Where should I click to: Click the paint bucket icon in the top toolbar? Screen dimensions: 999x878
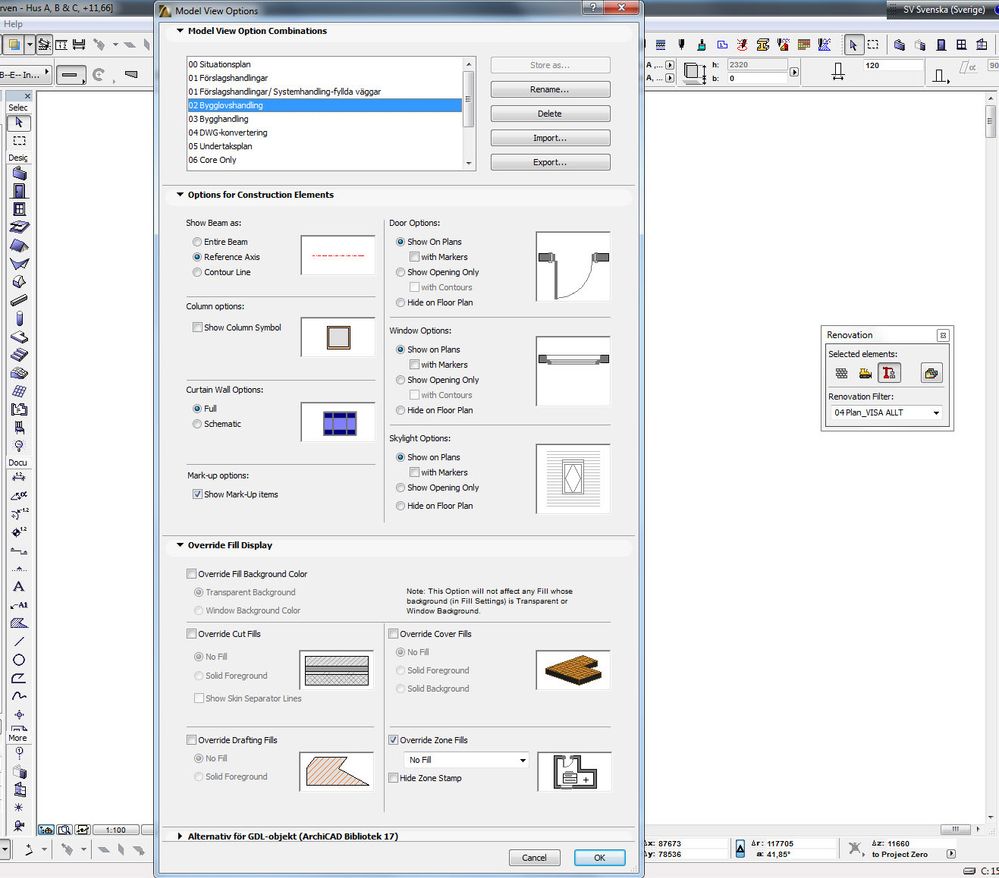coord(701,45)
